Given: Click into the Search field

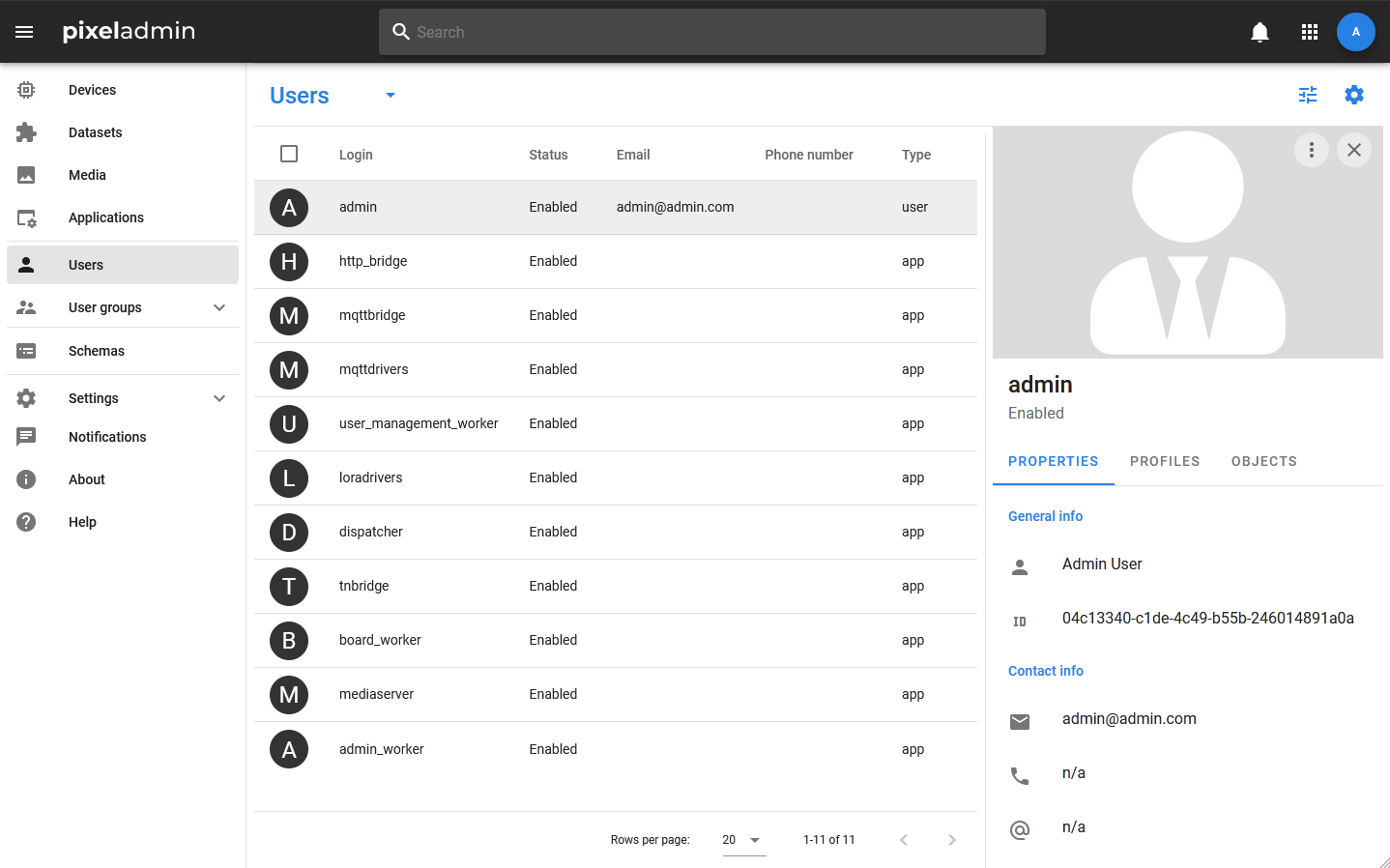Looking at the screenshot, I should [x=712, y=32].
